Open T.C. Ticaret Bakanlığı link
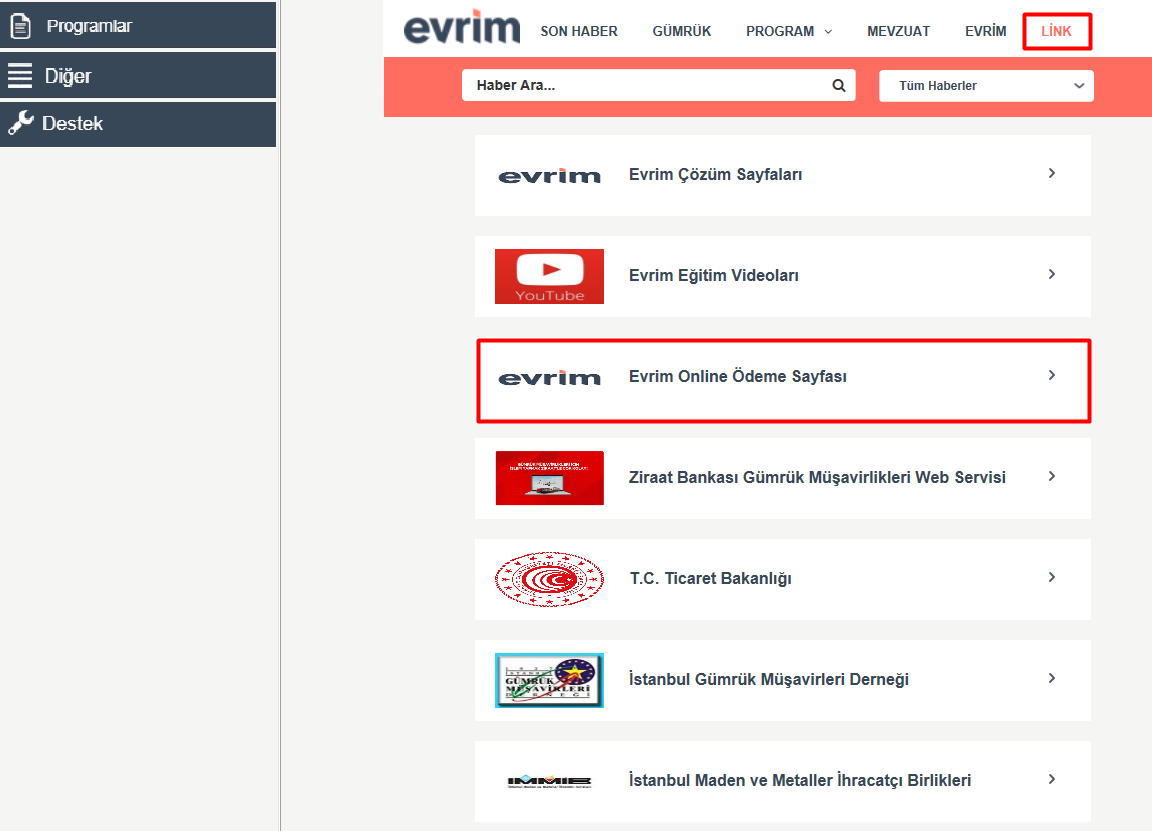1152x831 pixels. coord(782,579)
